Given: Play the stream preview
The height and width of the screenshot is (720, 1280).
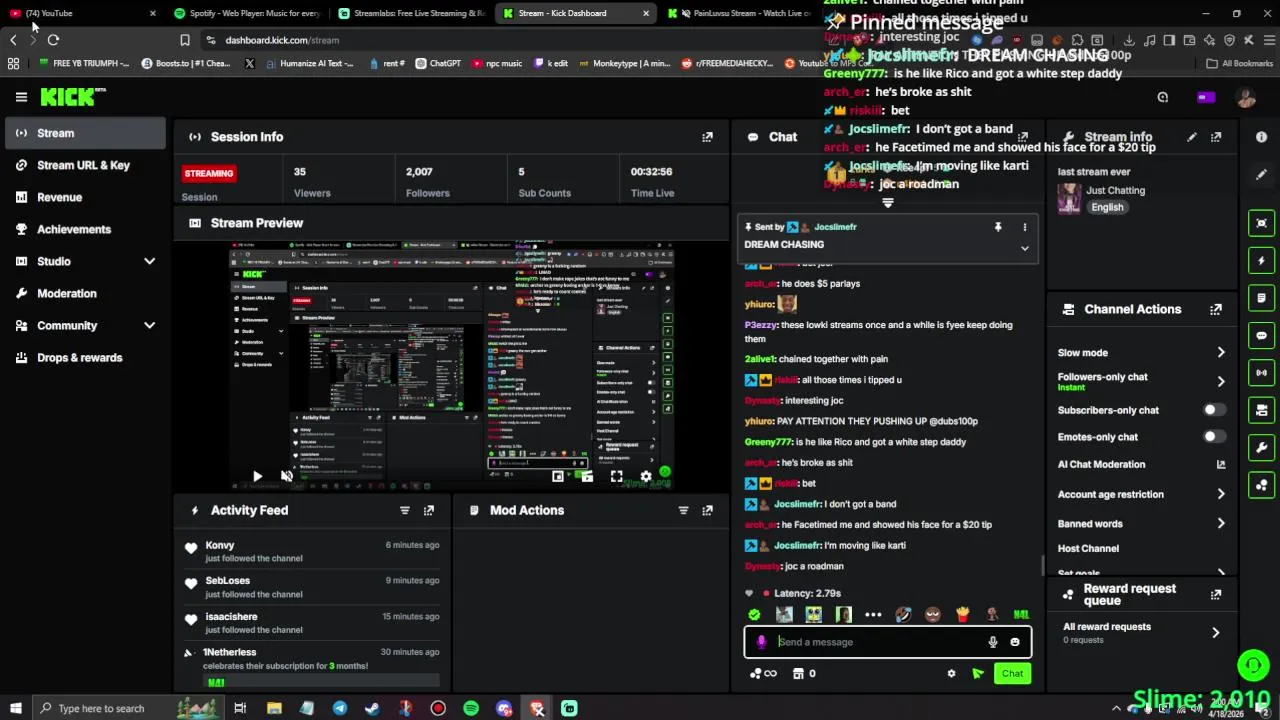Looking at the screenshot, I should coord(257,477).
